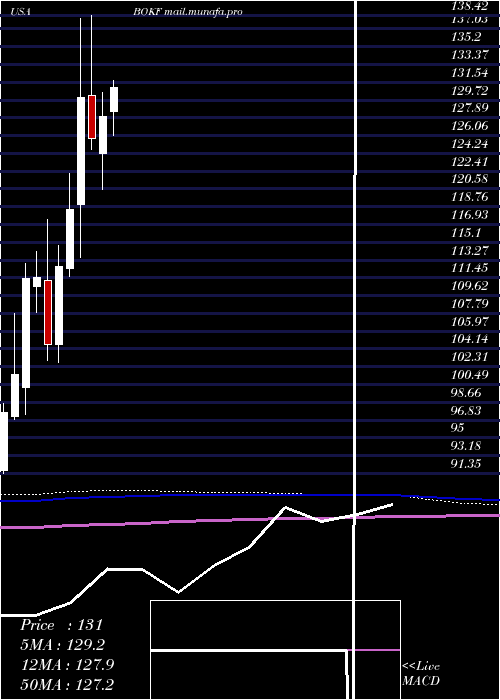Click the 135.2 price axis label
Viewport: 500px width, 700px height.
pos(467,37)
